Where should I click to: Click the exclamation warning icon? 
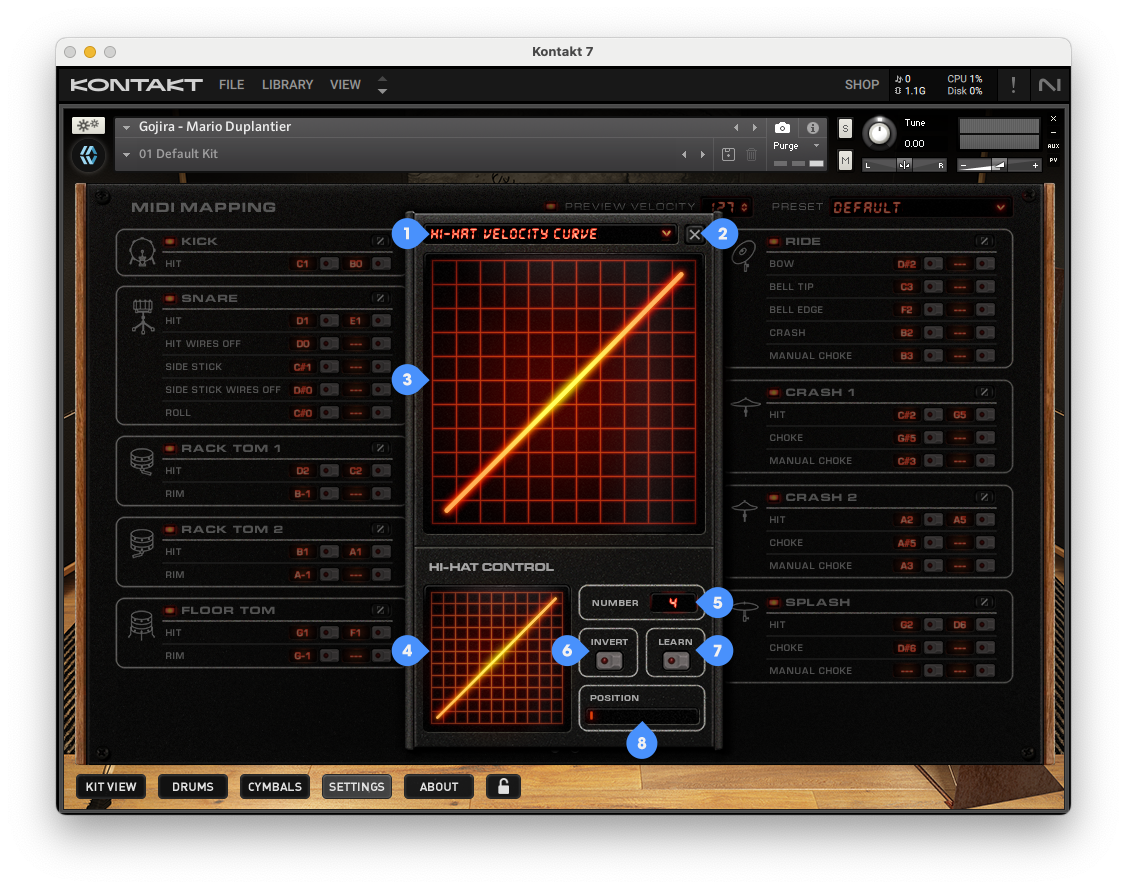coord(1013,85)
